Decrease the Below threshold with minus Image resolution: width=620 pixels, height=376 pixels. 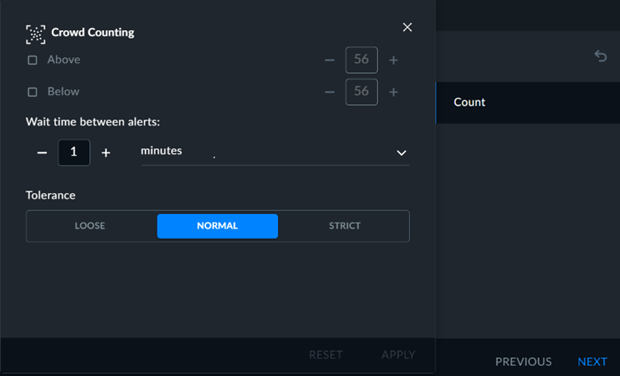point(329,92)
